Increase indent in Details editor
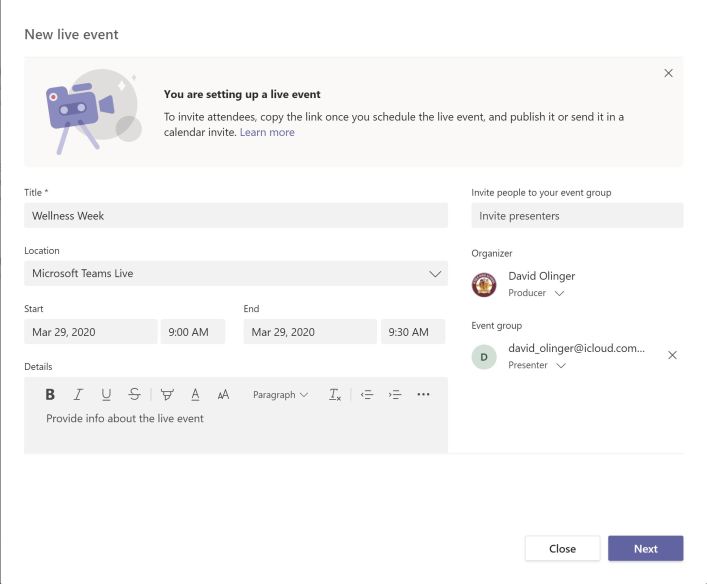The height and width of the screenshot is (584, 707). [x=395, y=395]
